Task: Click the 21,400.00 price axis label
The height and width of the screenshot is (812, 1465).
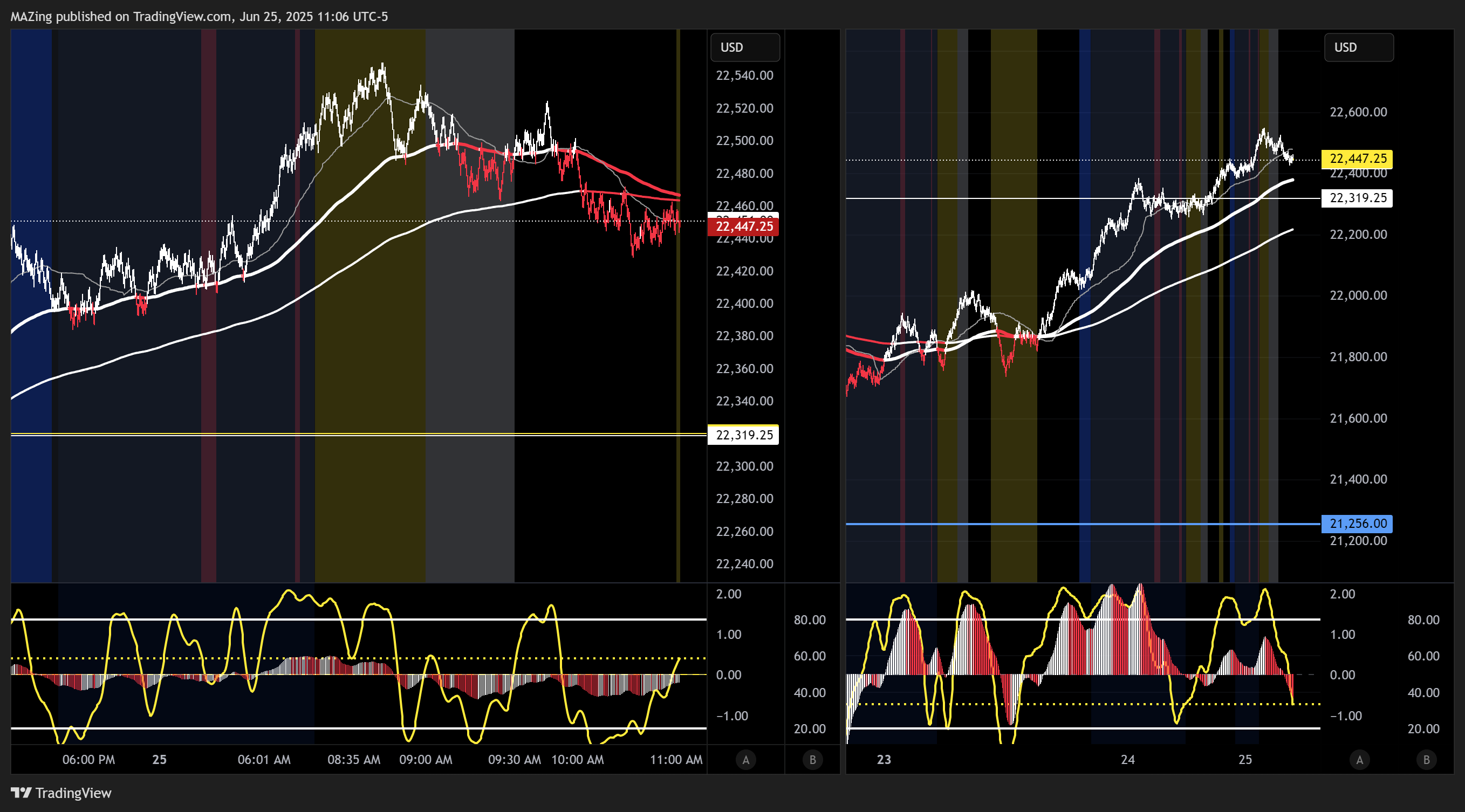Action: coord(1358,479)
